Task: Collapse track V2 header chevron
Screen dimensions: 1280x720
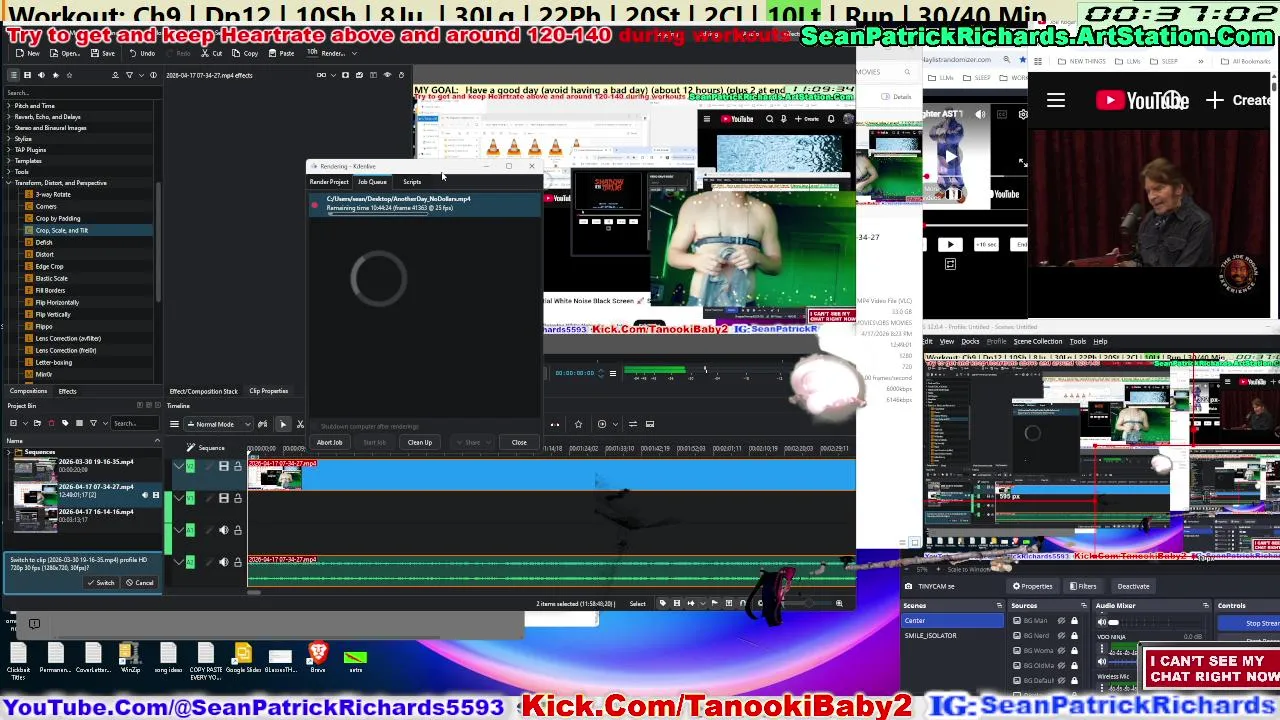Action: 178,466
